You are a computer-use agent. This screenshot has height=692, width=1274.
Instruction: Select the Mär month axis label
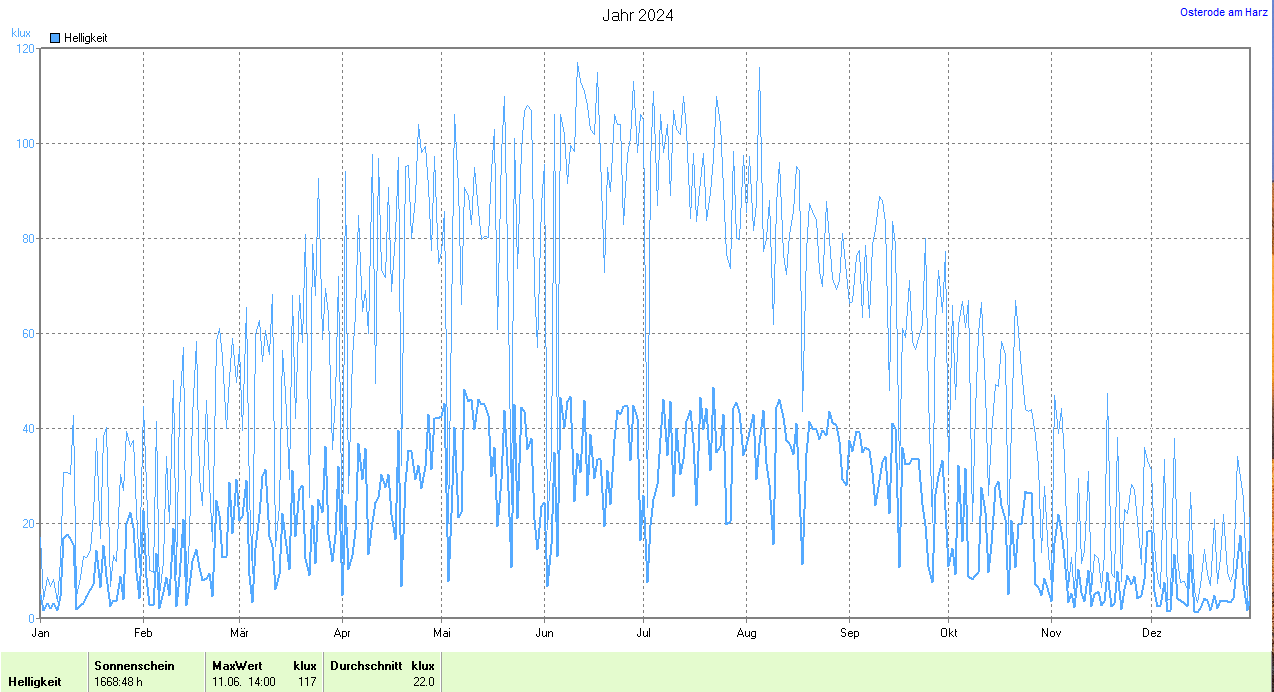(239, 633)
